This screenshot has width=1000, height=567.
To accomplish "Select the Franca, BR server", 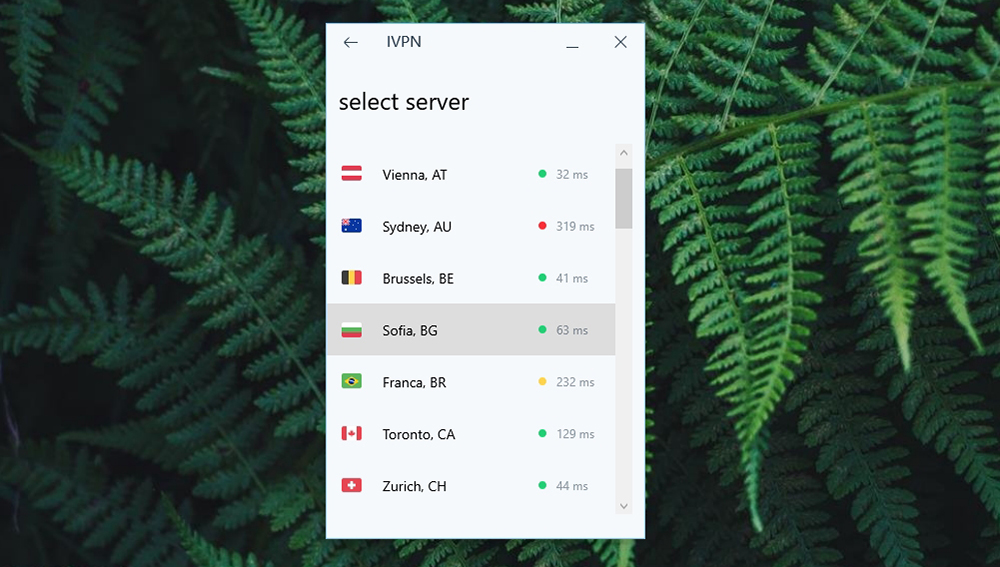I will (x=471, y=381).
